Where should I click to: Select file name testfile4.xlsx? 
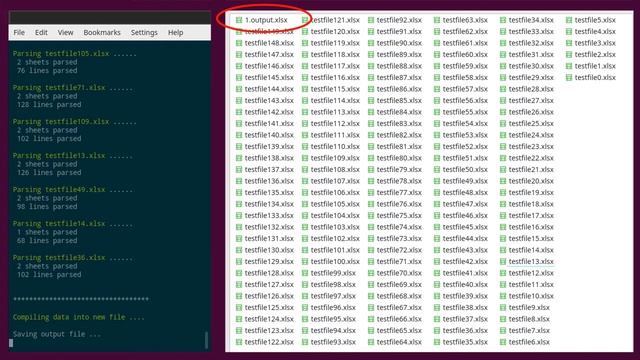595,31
